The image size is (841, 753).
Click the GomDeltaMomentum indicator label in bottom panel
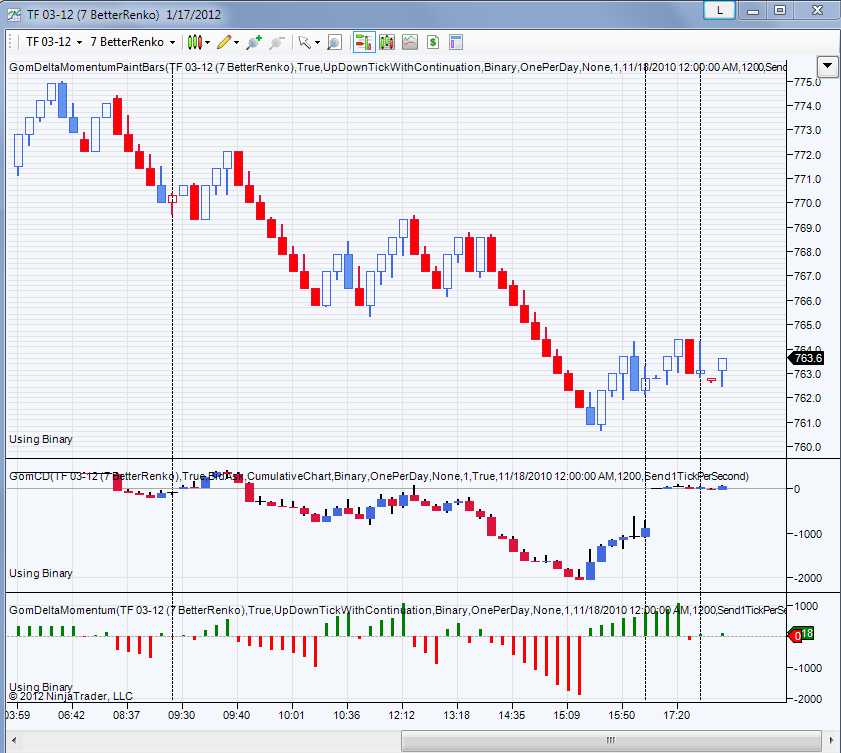pos(397,610)
